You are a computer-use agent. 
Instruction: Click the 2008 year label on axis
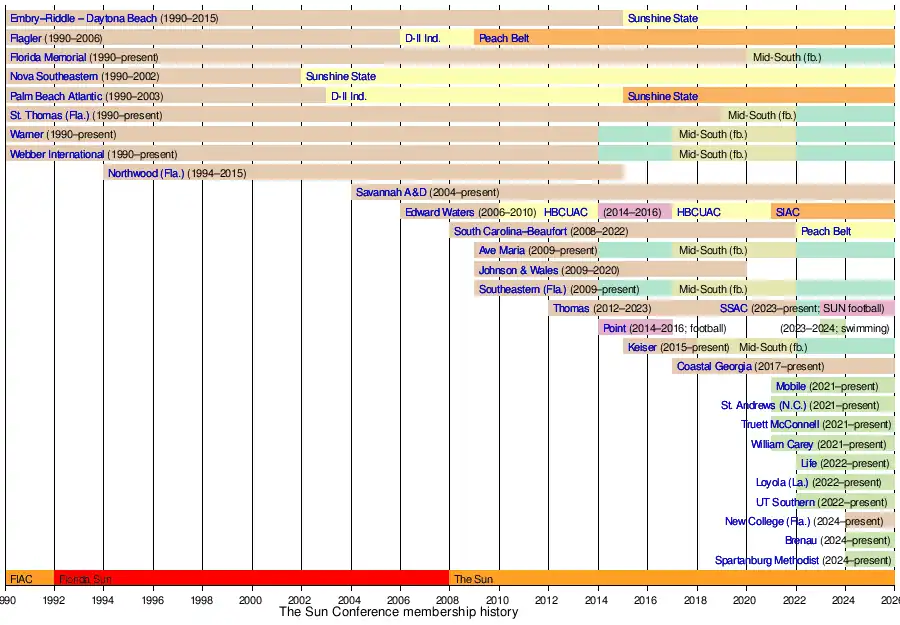[449, 600]
